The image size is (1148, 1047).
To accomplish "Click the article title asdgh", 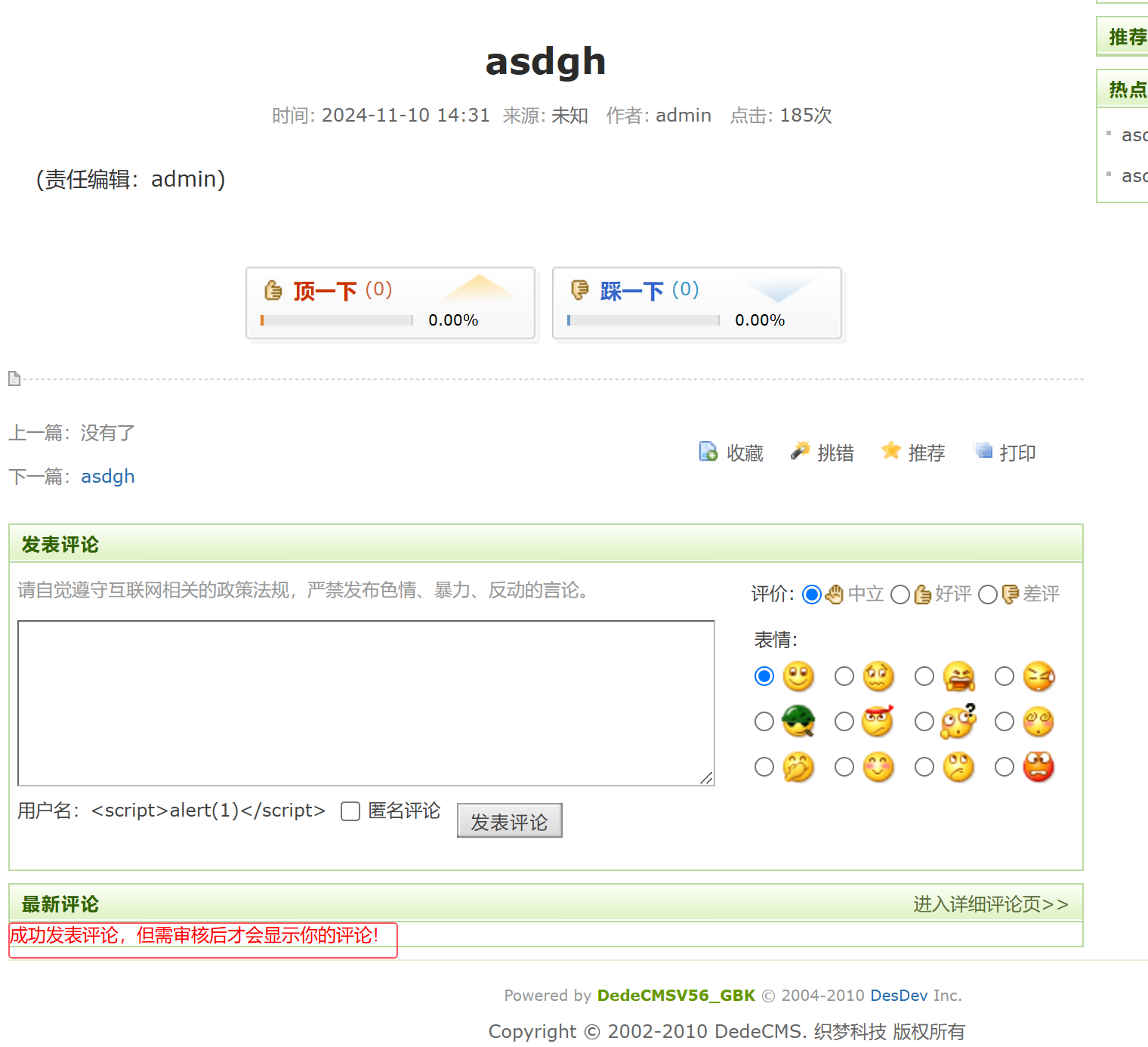I will [545, 61].
